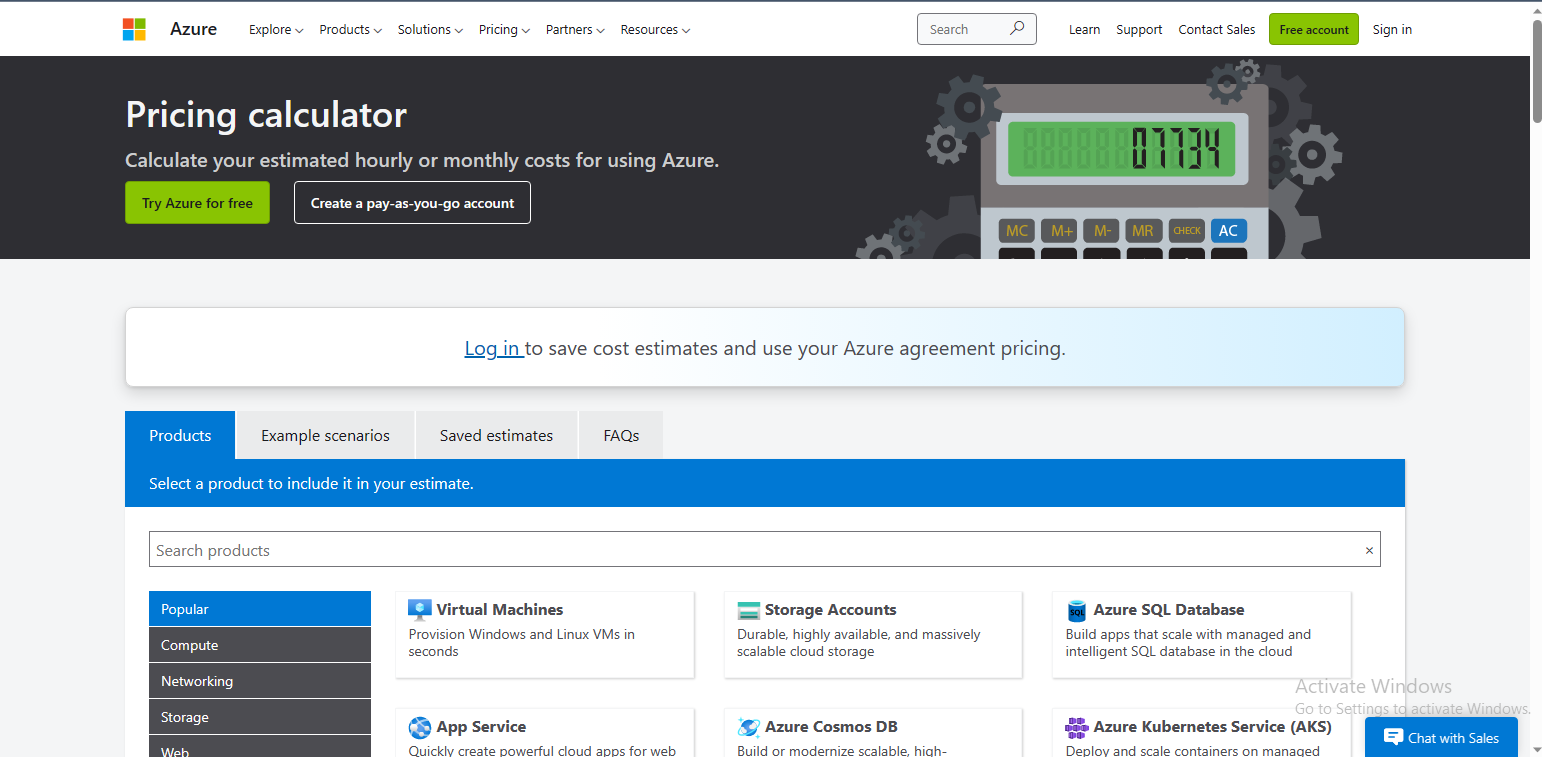Click the Azure Kubernetes Service icon
Viewport: 1542px width, 757px height.
click(1077, 727)
